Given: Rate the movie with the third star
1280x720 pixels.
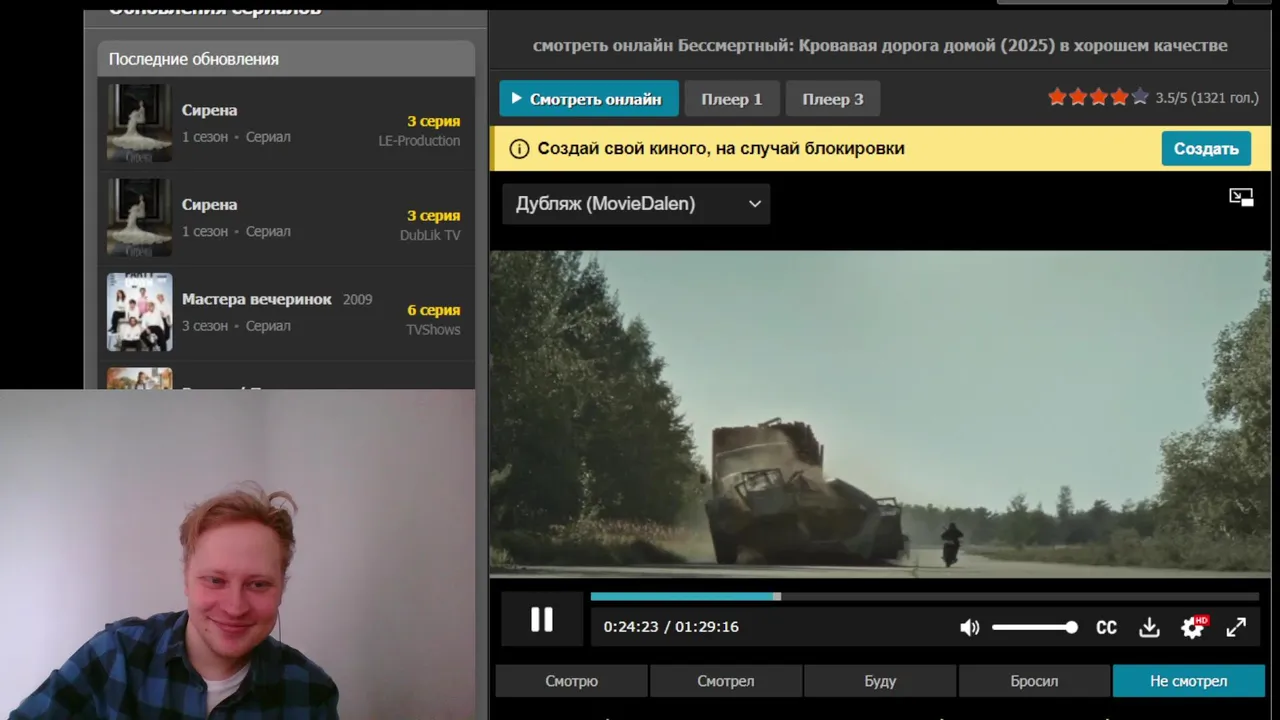Looking at the screenshot, I should (1099, 97).
